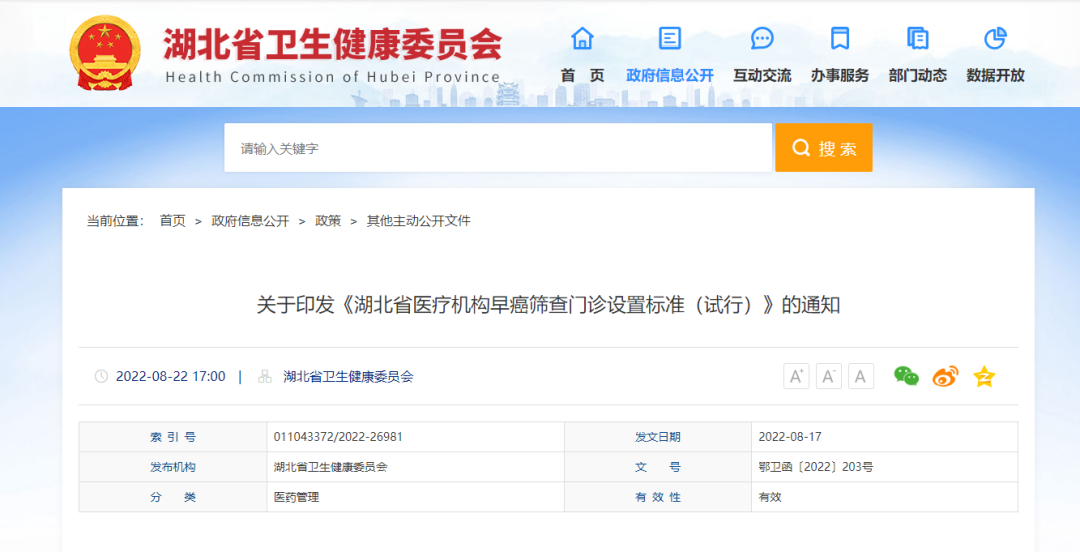
Task: Click the organization icon beside 湖北省卫生健康委员会
Action: pos(264,376)
